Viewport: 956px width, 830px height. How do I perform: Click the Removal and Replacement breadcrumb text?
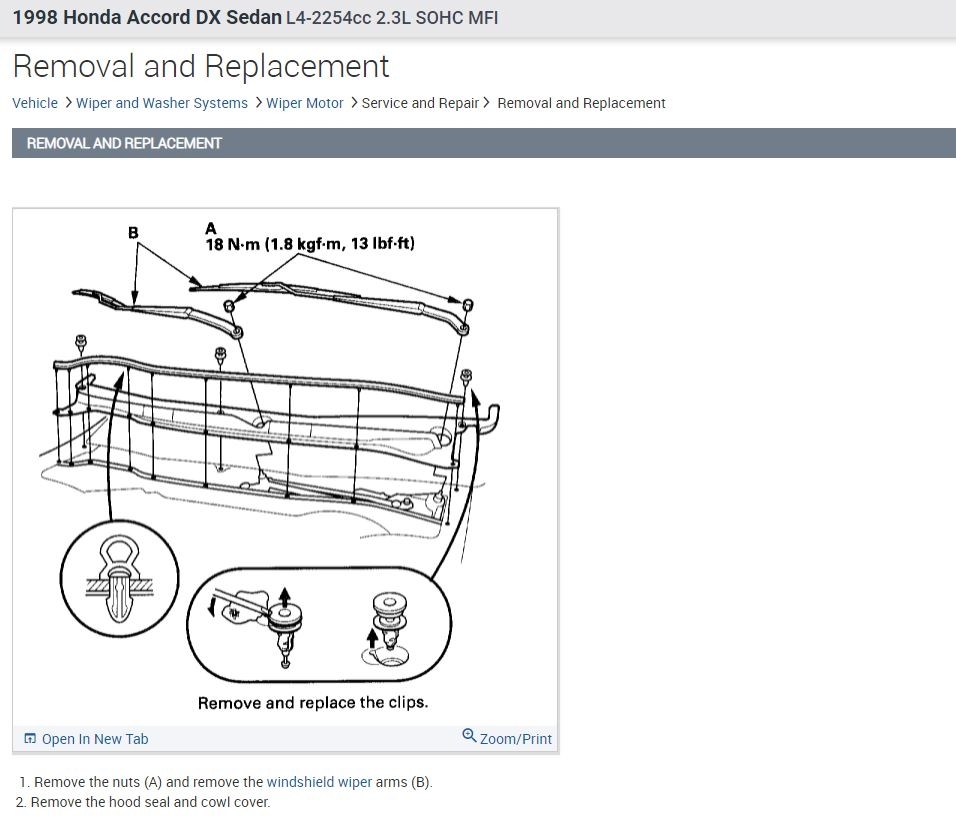pyautogui.click(x=581, y=103)
